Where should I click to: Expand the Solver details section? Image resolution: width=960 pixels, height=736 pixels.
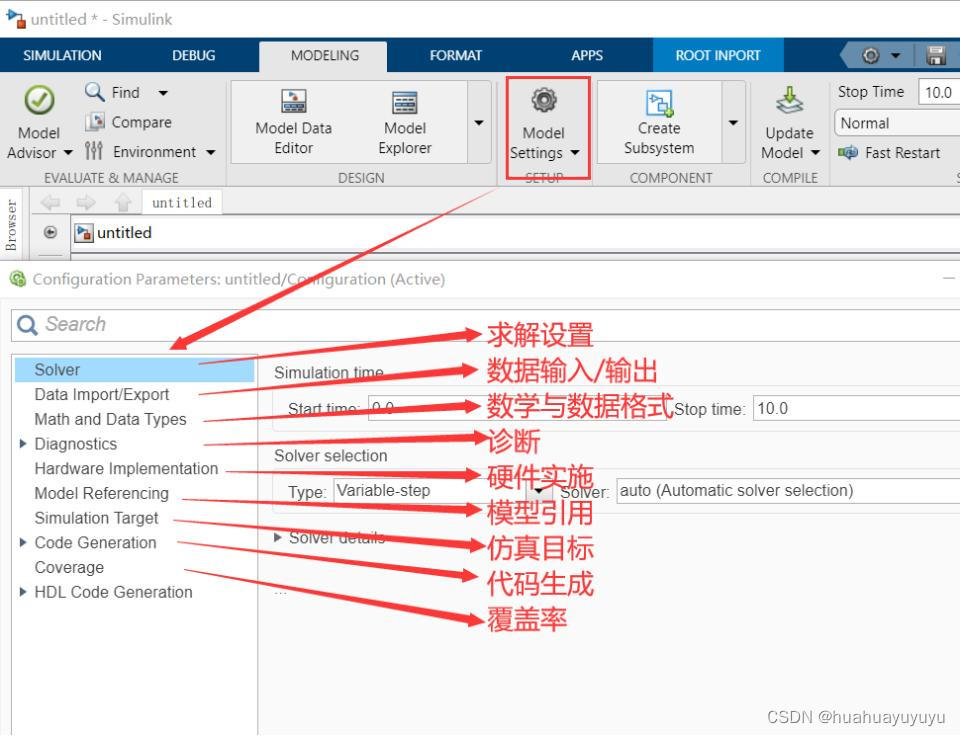click(277, 538)
